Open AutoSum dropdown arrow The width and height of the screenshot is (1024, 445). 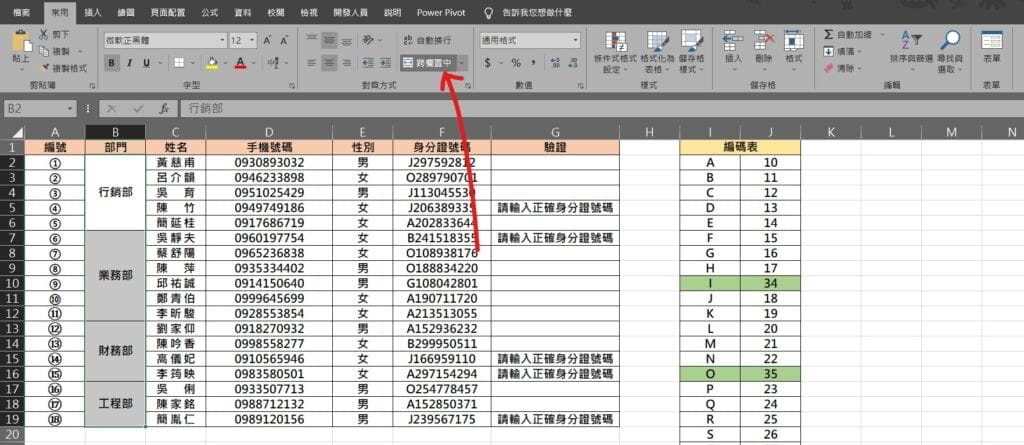tap(881, 35)
